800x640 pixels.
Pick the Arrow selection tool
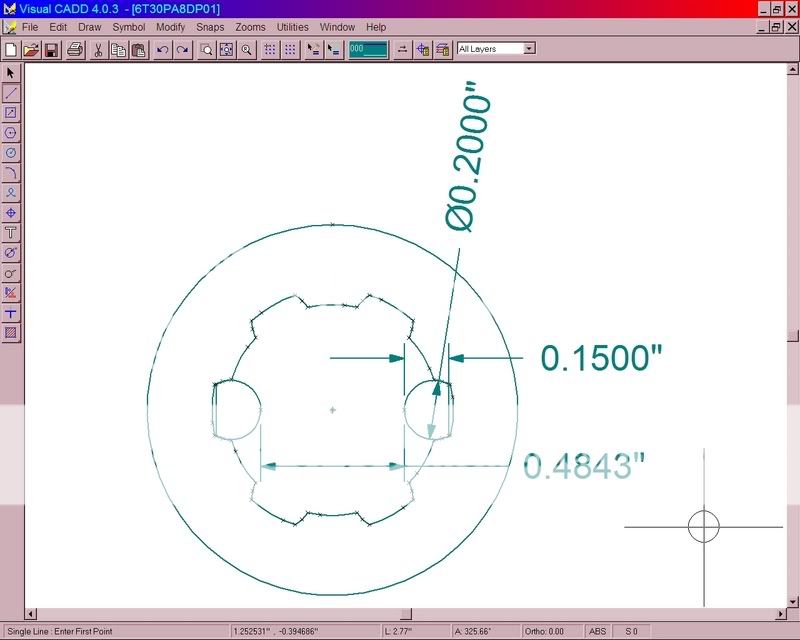coord(10,70)
